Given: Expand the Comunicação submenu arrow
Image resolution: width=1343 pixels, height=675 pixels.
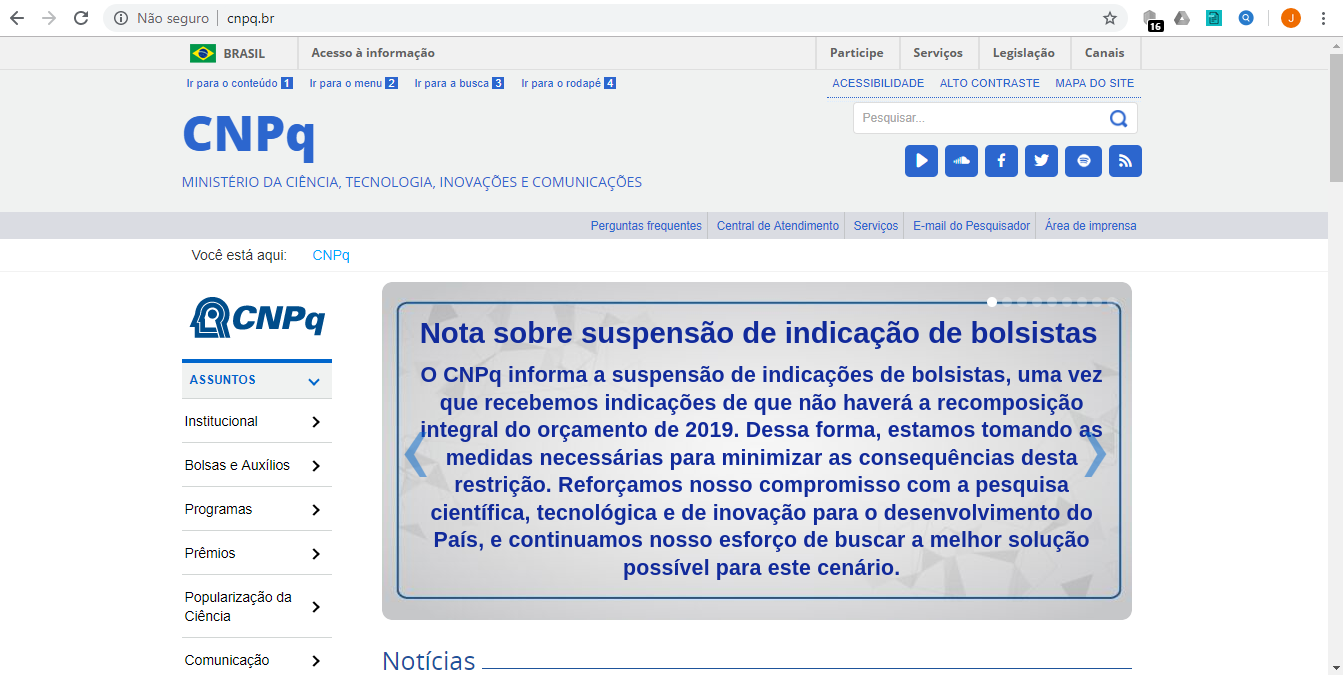Looking at the screenshot, I should (x=316, y=661).
